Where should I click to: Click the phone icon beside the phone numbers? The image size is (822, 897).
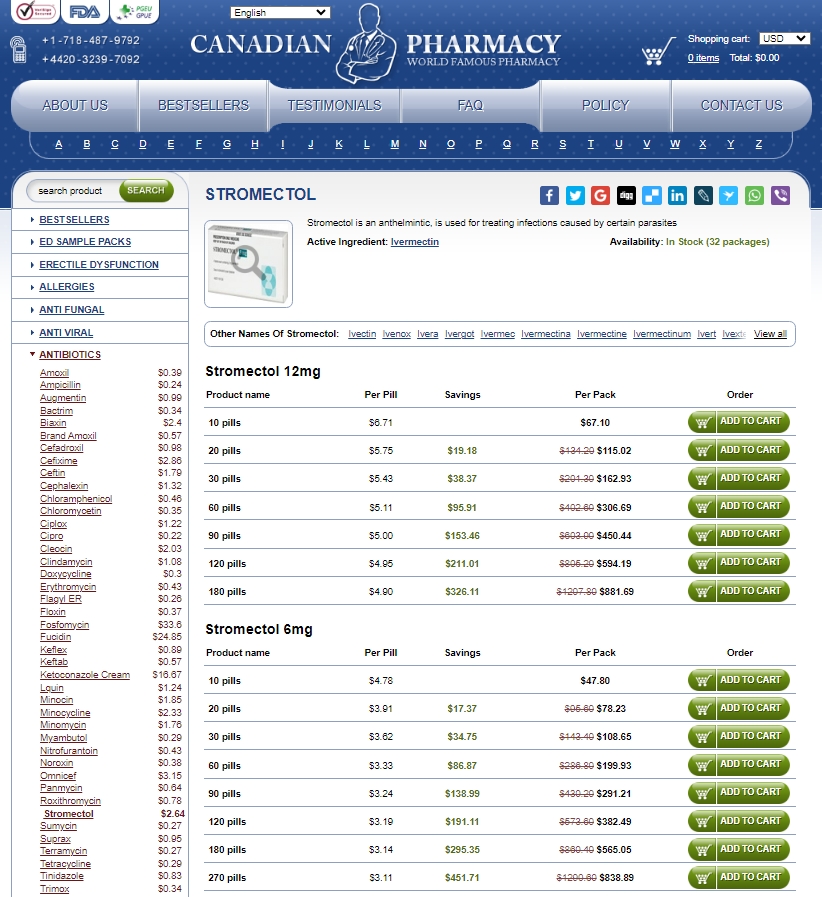tap(19, 49)
